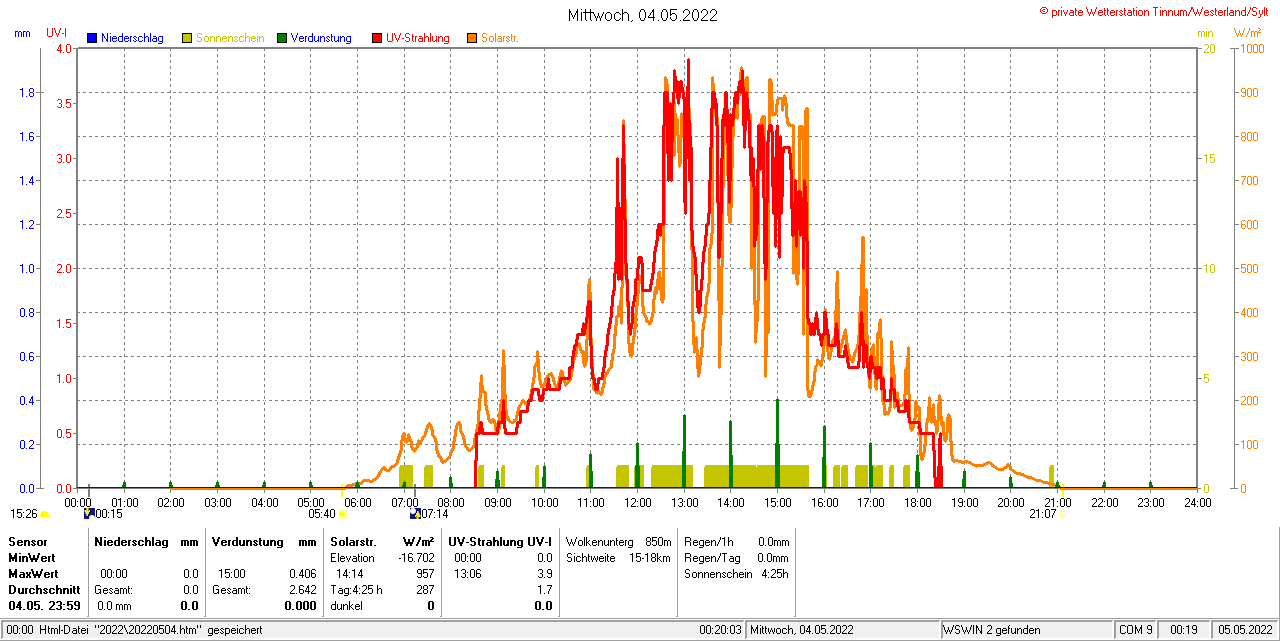
Task: Click the sunrise sun icon at 05:40
Action: click(x=343, y=514)
